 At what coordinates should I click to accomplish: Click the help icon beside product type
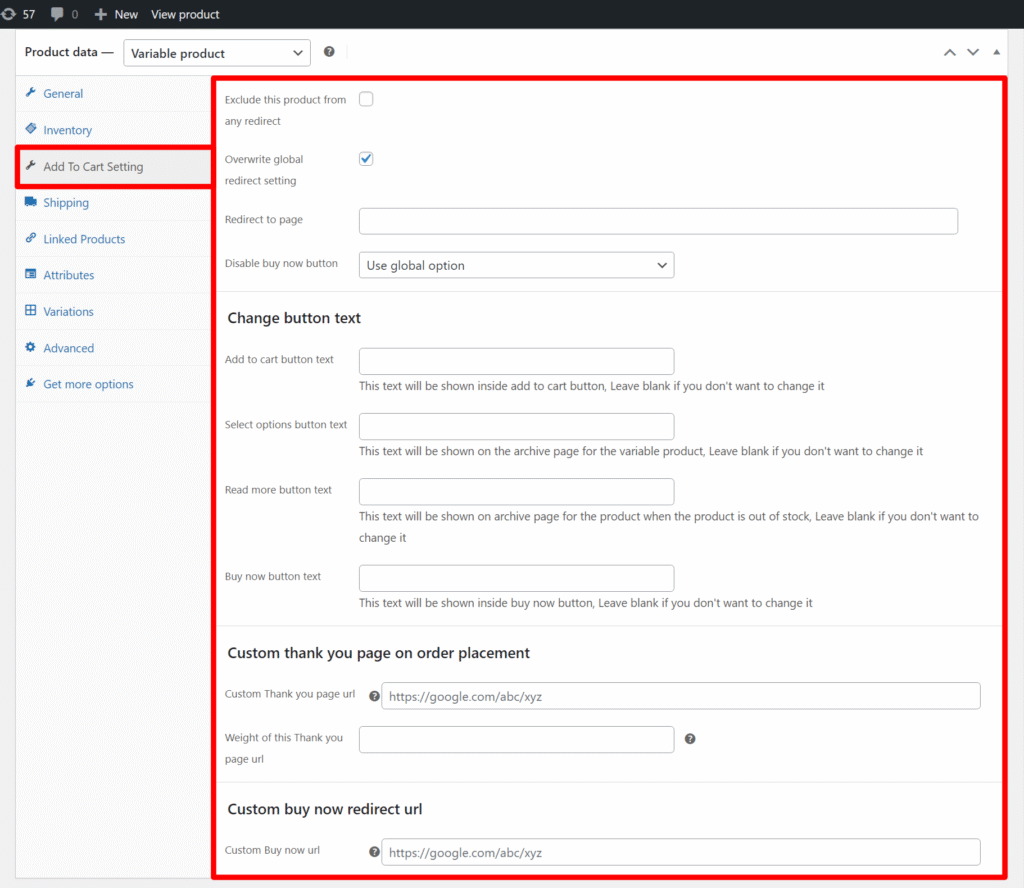click(x=329, y=52)
